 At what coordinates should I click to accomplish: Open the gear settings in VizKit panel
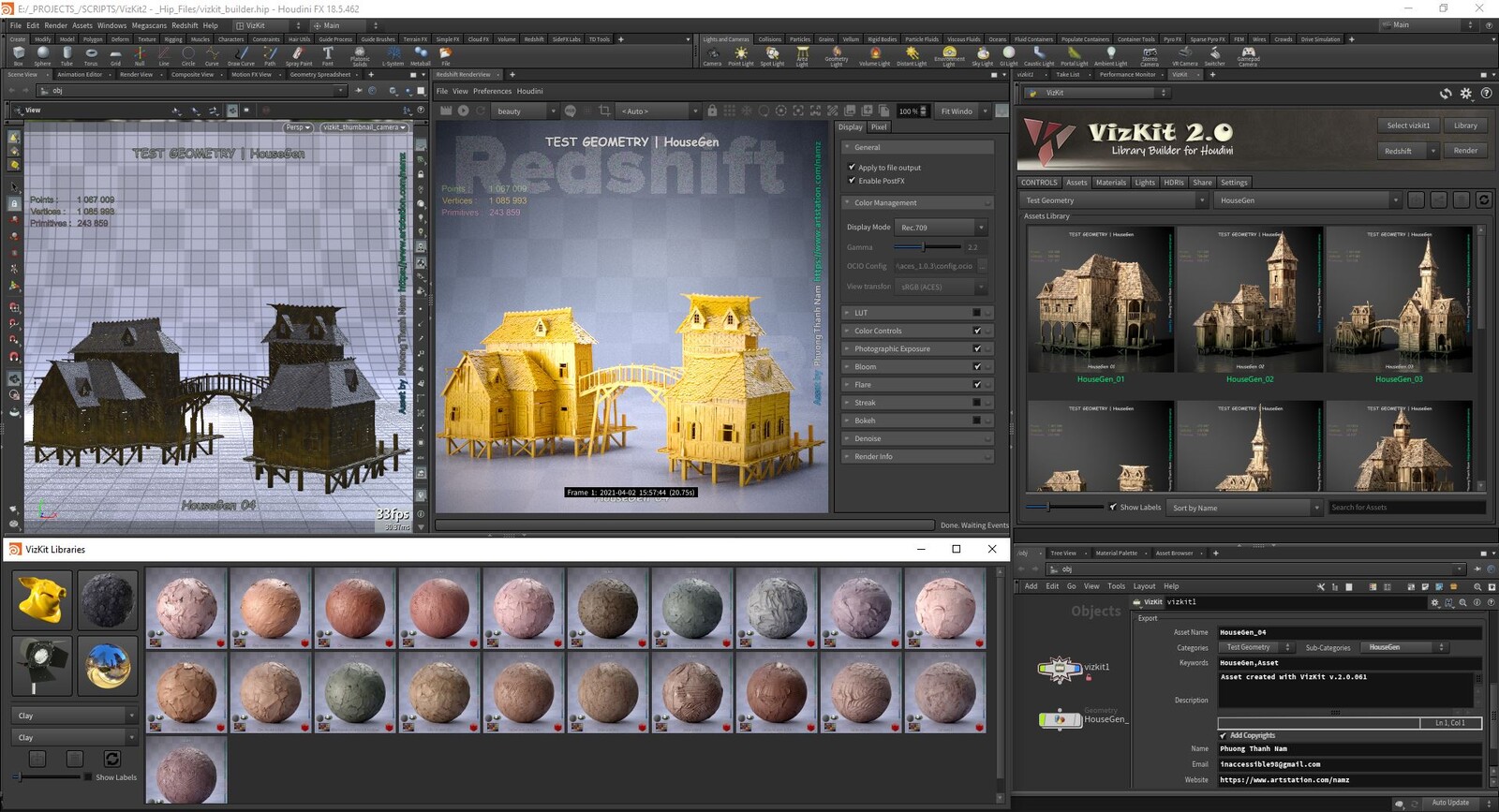[1466, 94]
